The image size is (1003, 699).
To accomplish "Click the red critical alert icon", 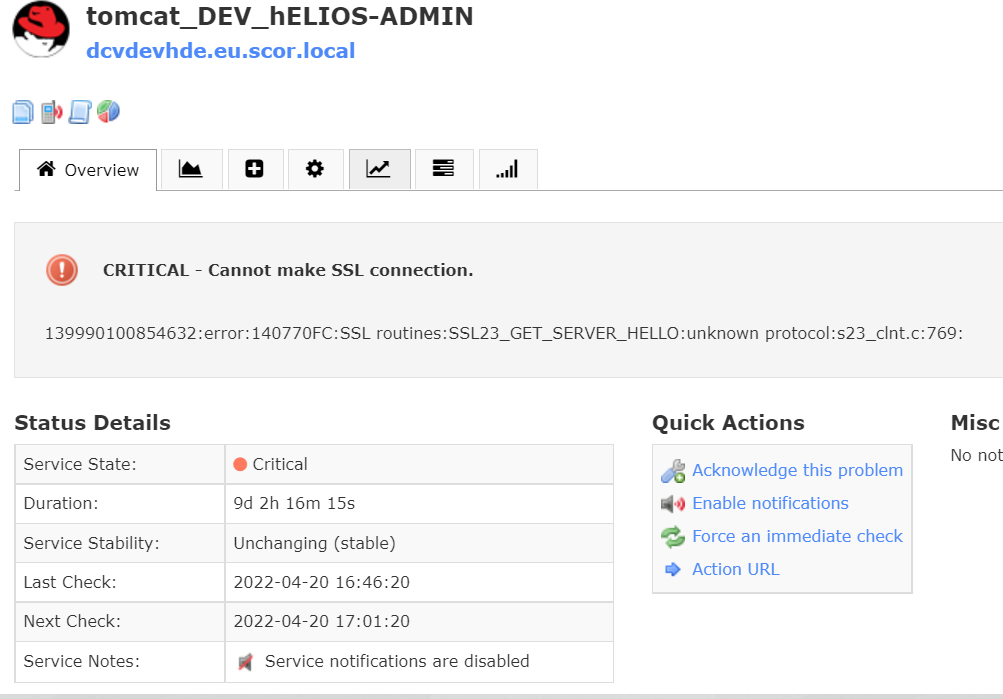I will 62,270.
